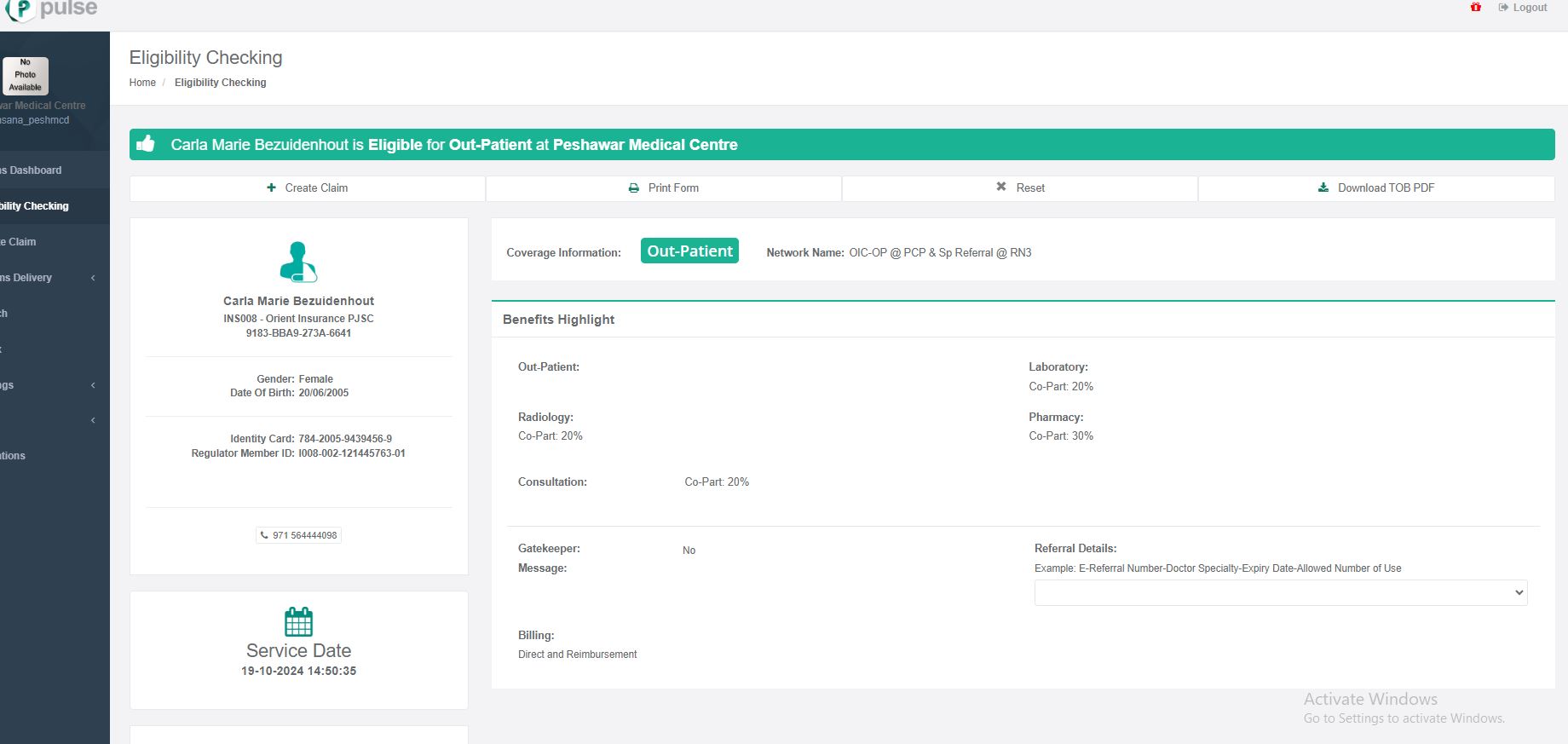1568x744 pixels.
Task: Click the No Photo Available profile thumbnail
Action: [x=26, y=76]
